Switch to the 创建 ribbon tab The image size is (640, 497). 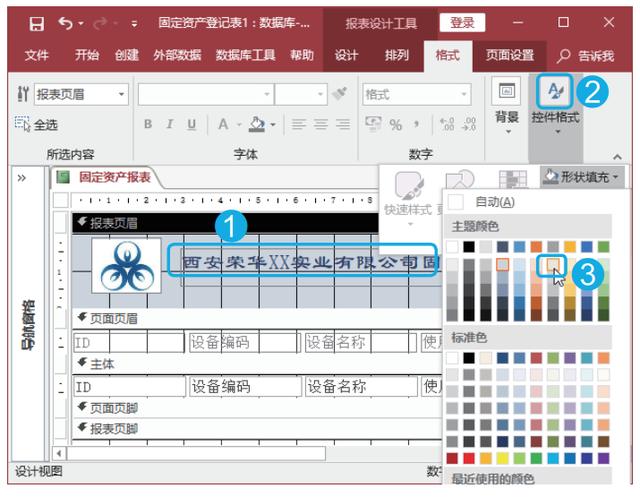pos(127,55)
